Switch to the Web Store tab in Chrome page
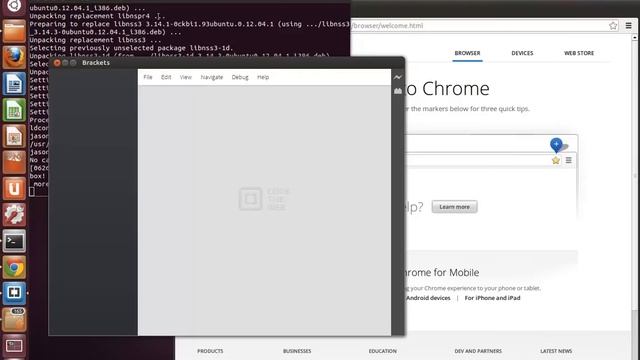Viewport: 640px width, 360px height. click(579, 53)
